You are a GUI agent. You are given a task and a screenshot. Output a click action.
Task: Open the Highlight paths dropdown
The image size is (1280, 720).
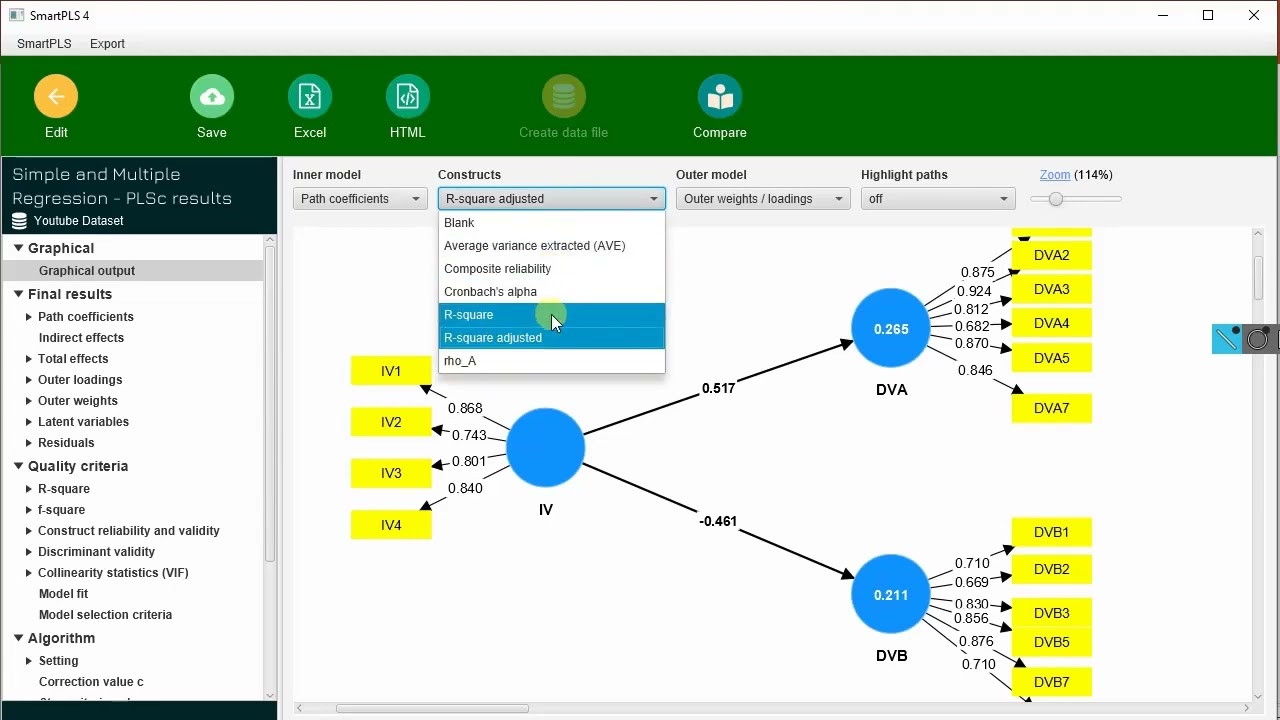click(938, 199)
